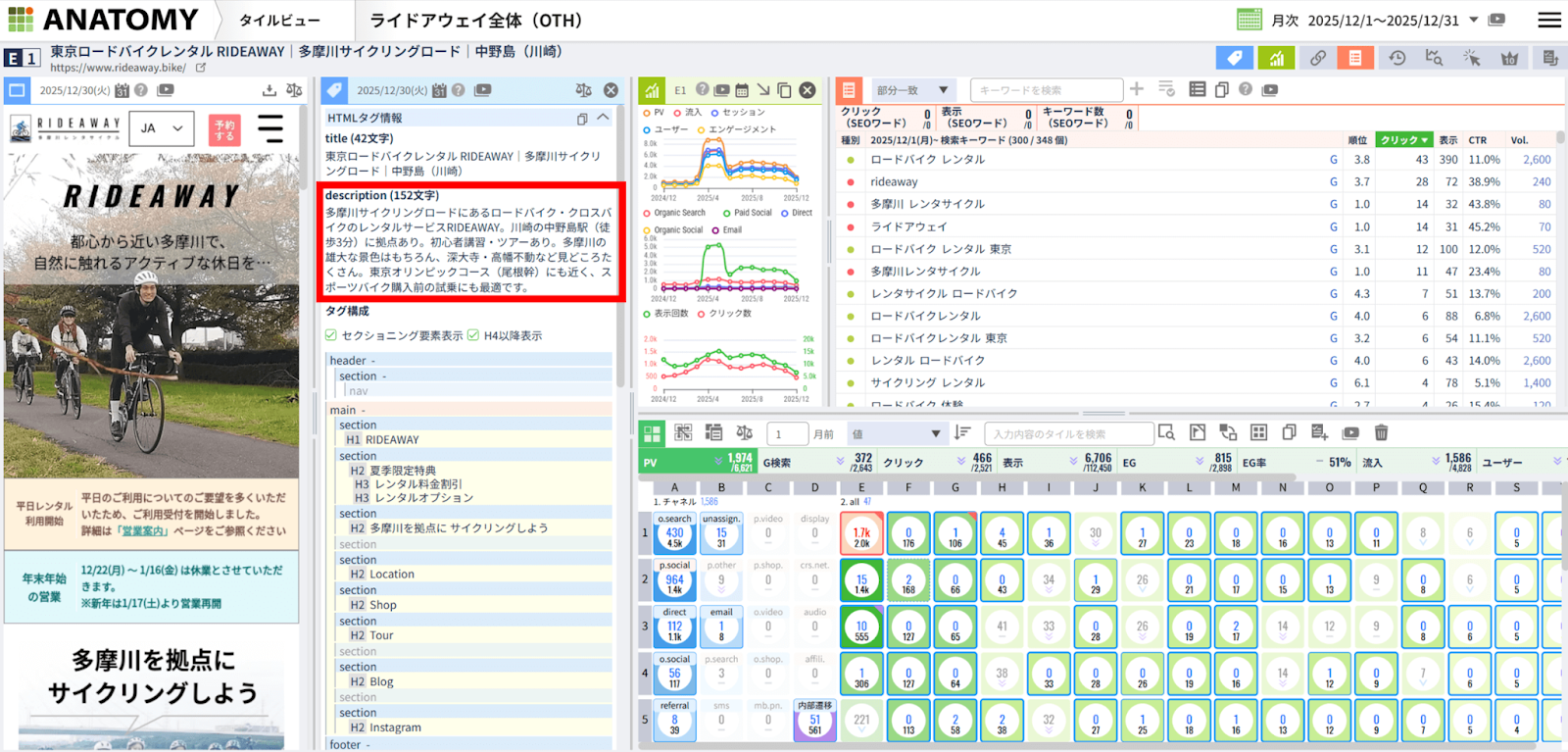Click Vol. 2,600 for ロードバイク レンタル
This screenshot has width=1568, height=752.
pos(1536,160)
